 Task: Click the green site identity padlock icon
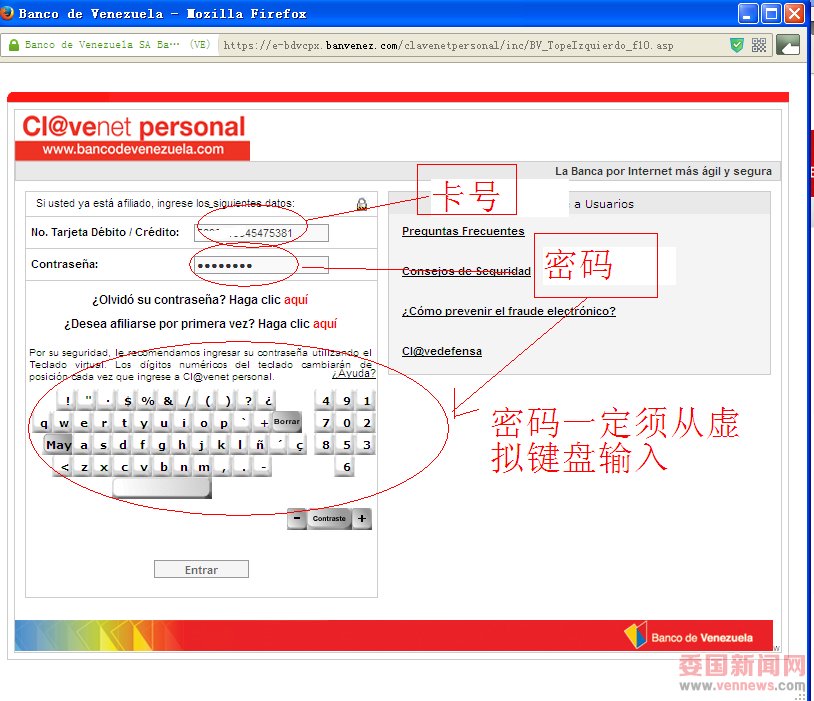14,45
